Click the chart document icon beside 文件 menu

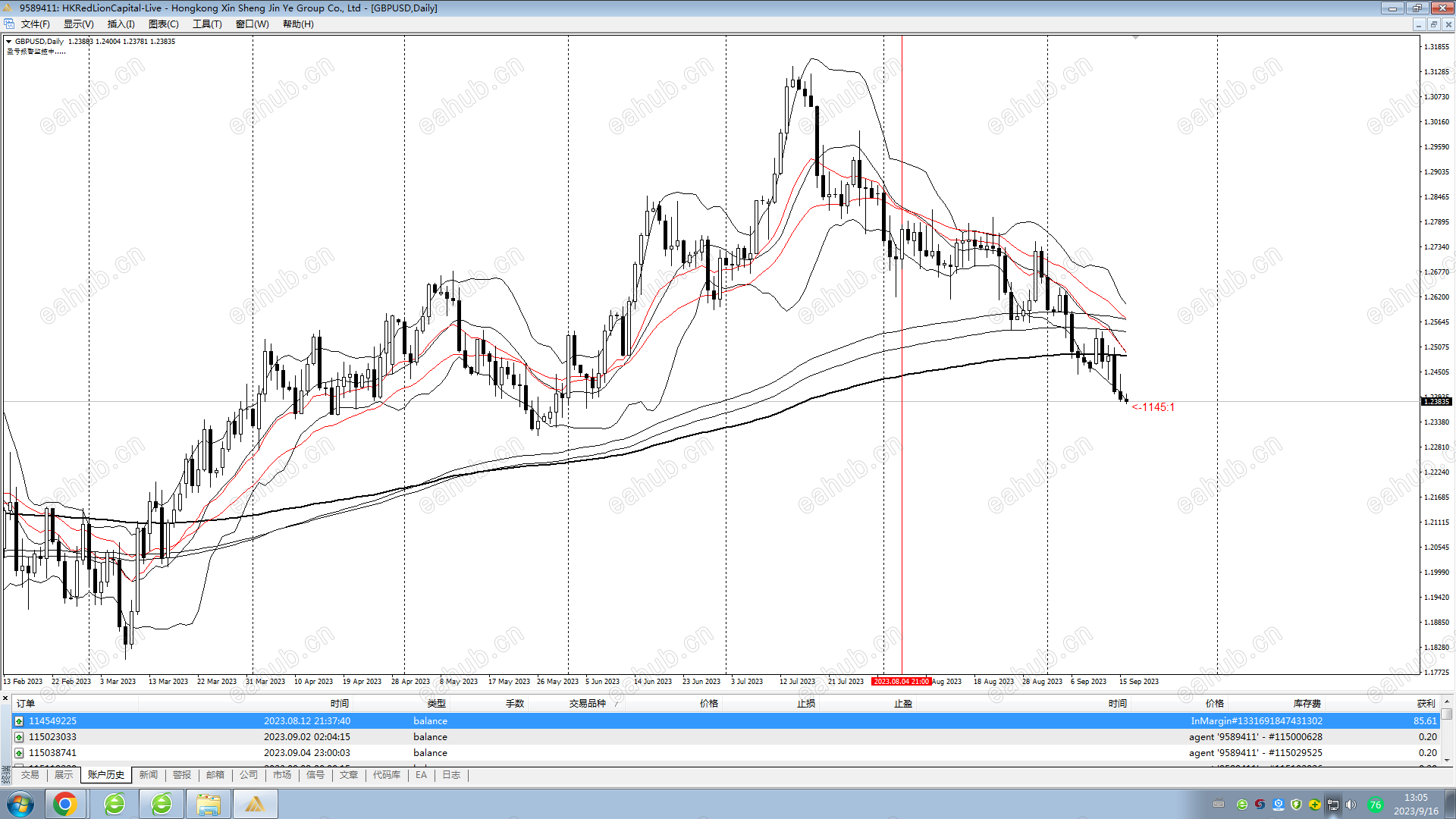9,24
